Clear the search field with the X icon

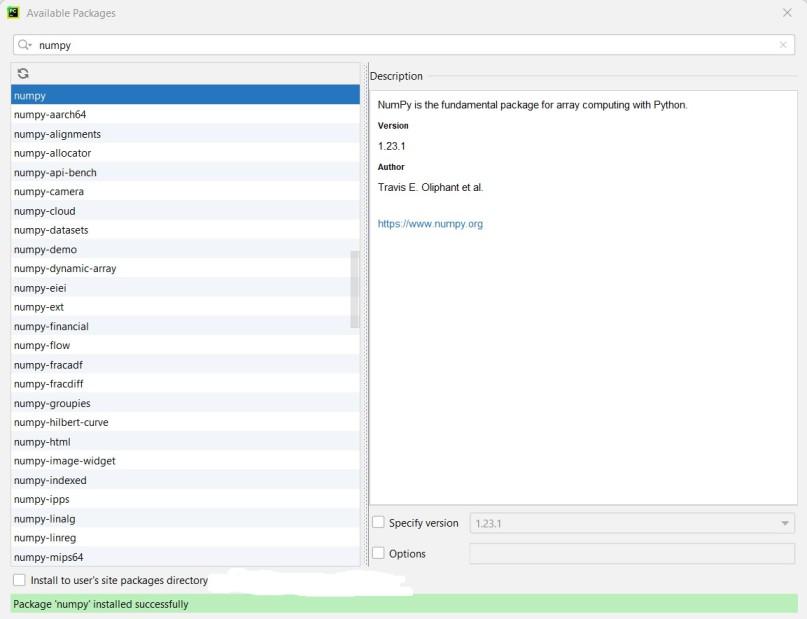[x=783, y=45]
